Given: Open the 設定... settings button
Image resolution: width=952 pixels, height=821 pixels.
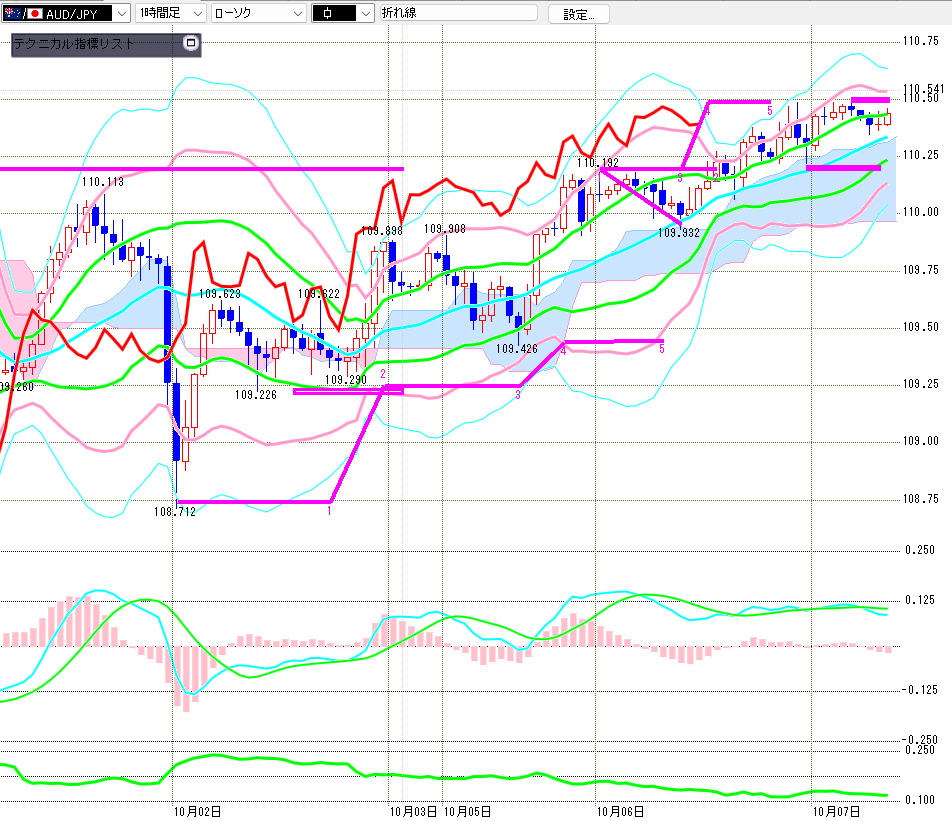Looking at the screenshot, I should coord(579,14).
